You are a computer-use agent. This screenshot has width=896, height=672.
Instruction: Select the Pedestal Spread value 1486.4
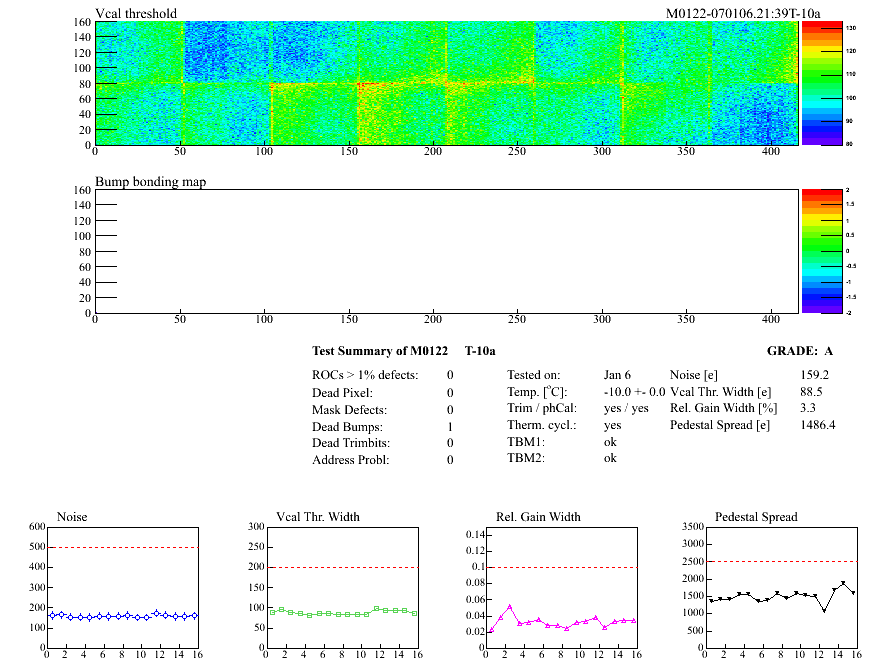[x=818, y=425]
